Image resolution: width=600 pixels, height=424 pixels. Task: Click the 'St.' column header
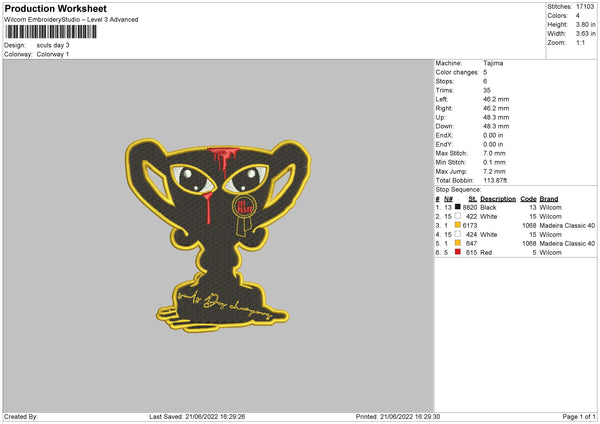point(473,199)
